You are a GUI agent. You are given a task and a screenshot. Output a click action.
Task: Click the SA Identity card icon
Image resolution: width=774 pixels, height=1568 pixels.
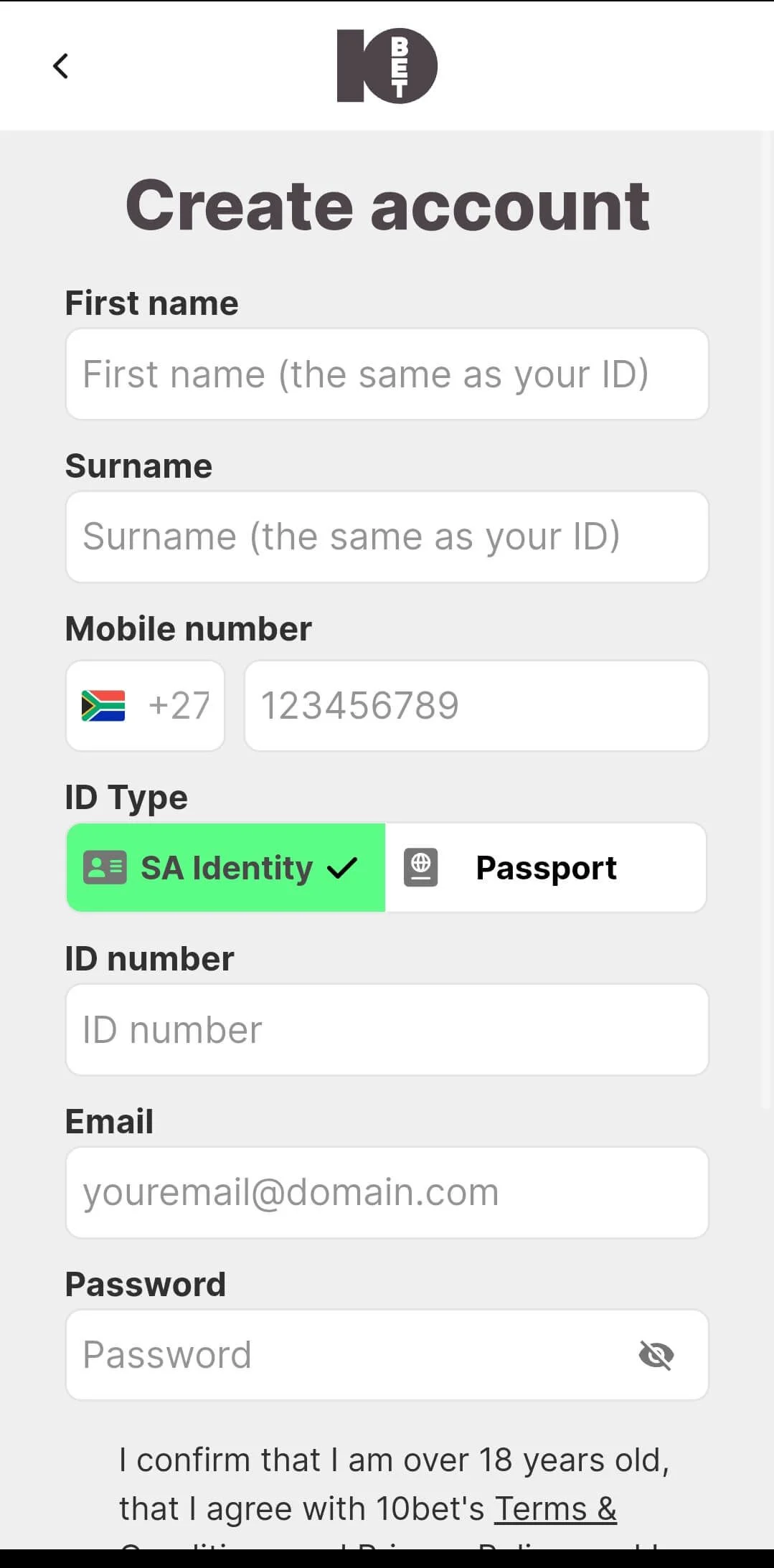click(x=105, y=868)
